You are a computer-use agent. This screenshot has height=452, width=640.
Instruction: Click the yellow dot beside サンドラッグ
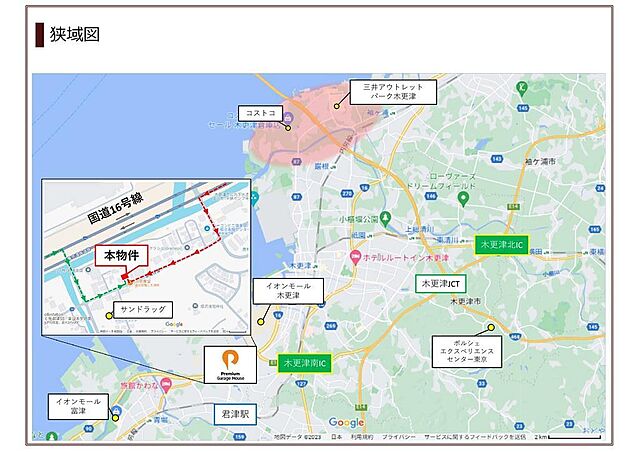pos(108,315)
